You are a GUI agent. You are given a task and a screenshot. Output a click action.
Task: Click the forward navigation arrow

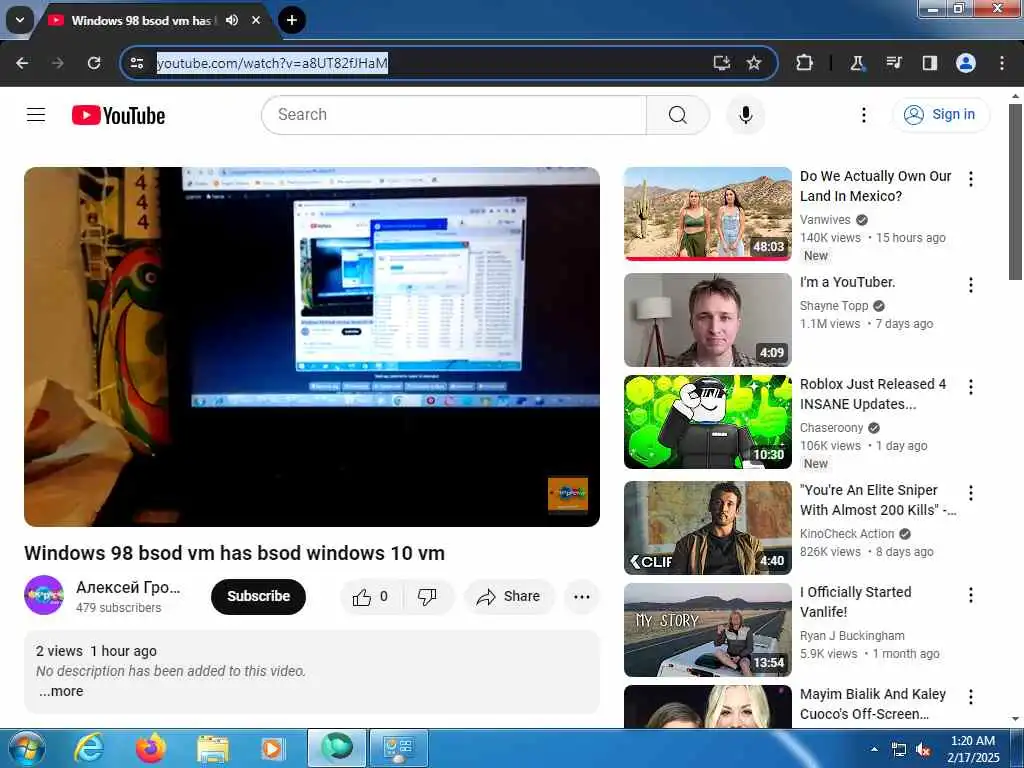[58, 63]
